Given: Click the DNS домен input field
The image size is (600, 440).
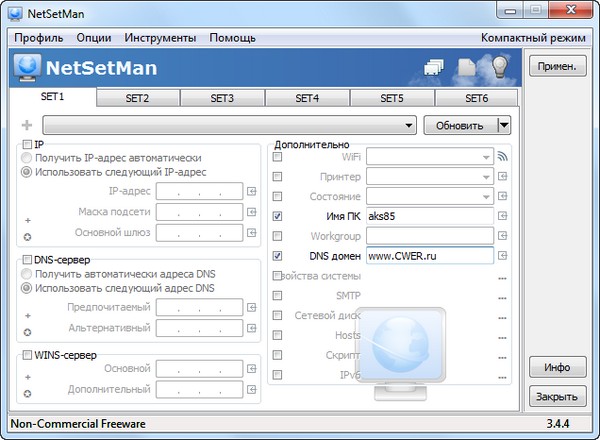Looking at the screenshot, I should click(x=430, y=256).
